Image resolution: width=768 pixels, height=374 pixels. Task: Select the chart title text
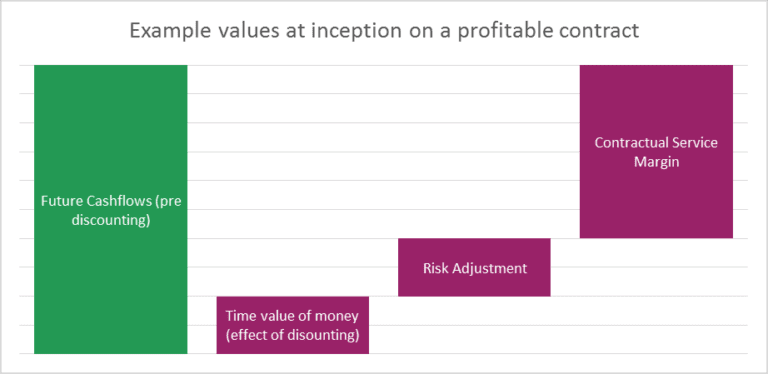(x=384, y=31)
